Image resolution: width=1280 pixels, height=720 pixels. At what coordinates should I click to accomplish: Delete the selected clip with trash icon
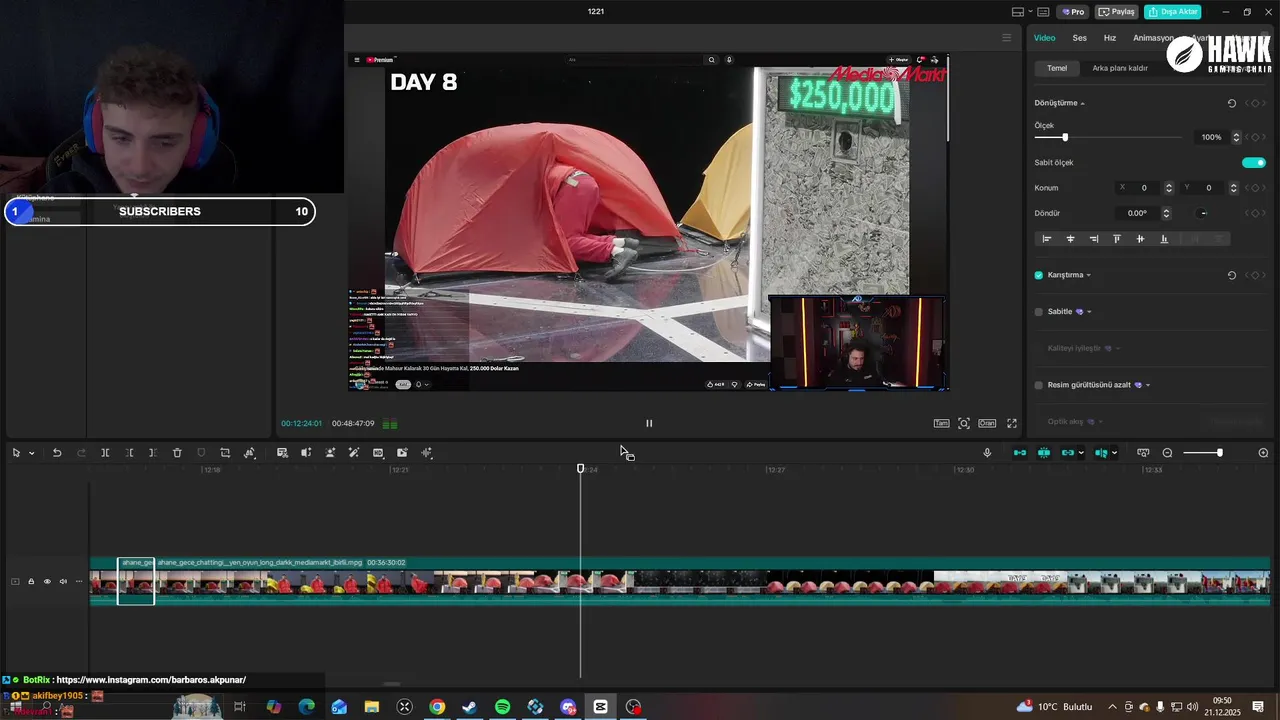click(x=177, y=453)
